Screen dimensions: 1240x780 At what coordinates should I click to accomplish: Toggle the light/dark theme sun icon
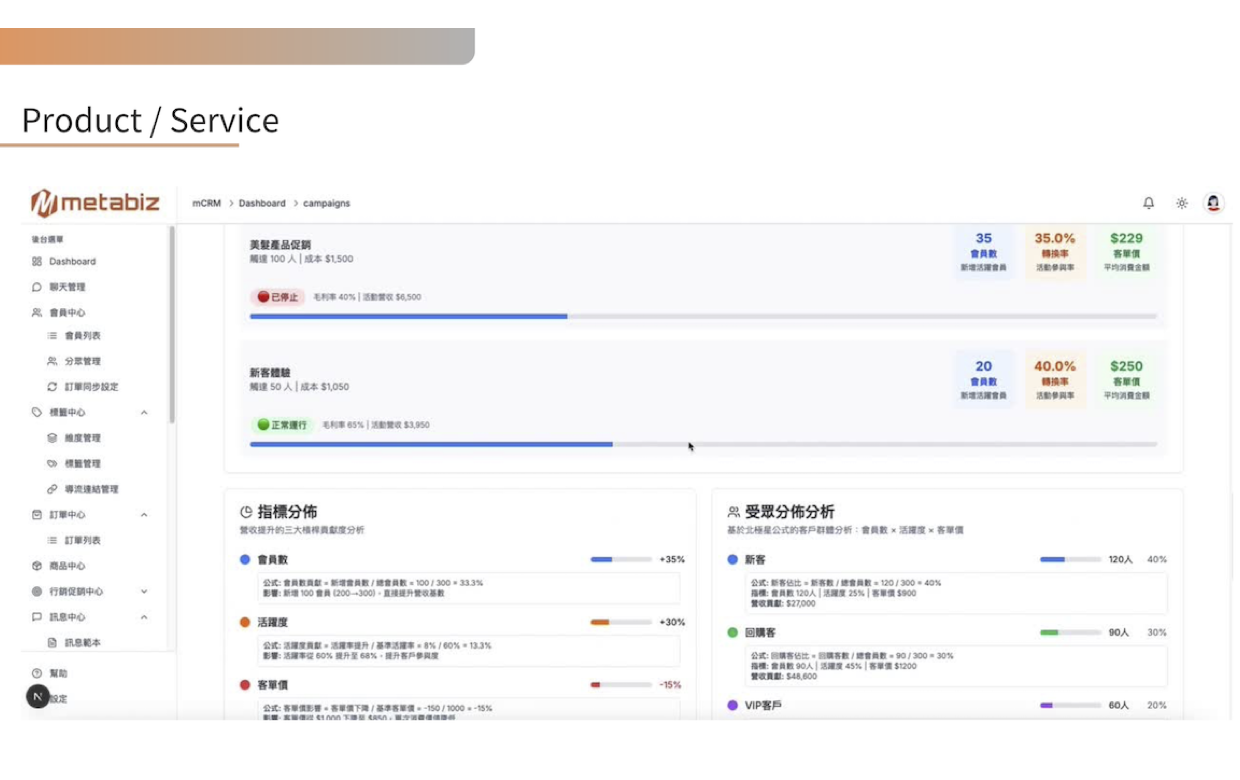coord(1181,203)
